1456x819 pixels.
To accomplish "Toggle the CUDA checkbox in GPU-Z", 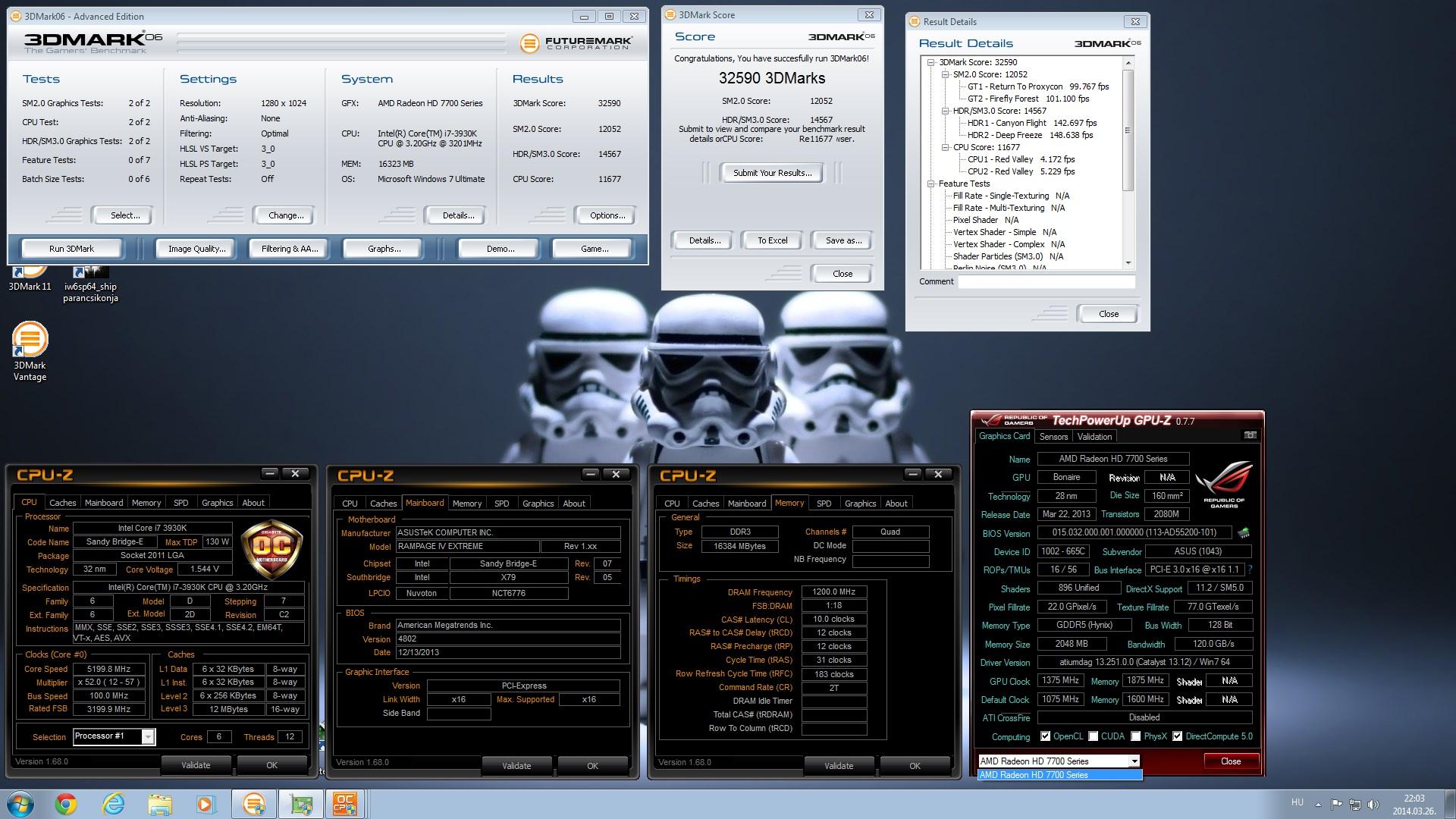I will click(1093, 736).
